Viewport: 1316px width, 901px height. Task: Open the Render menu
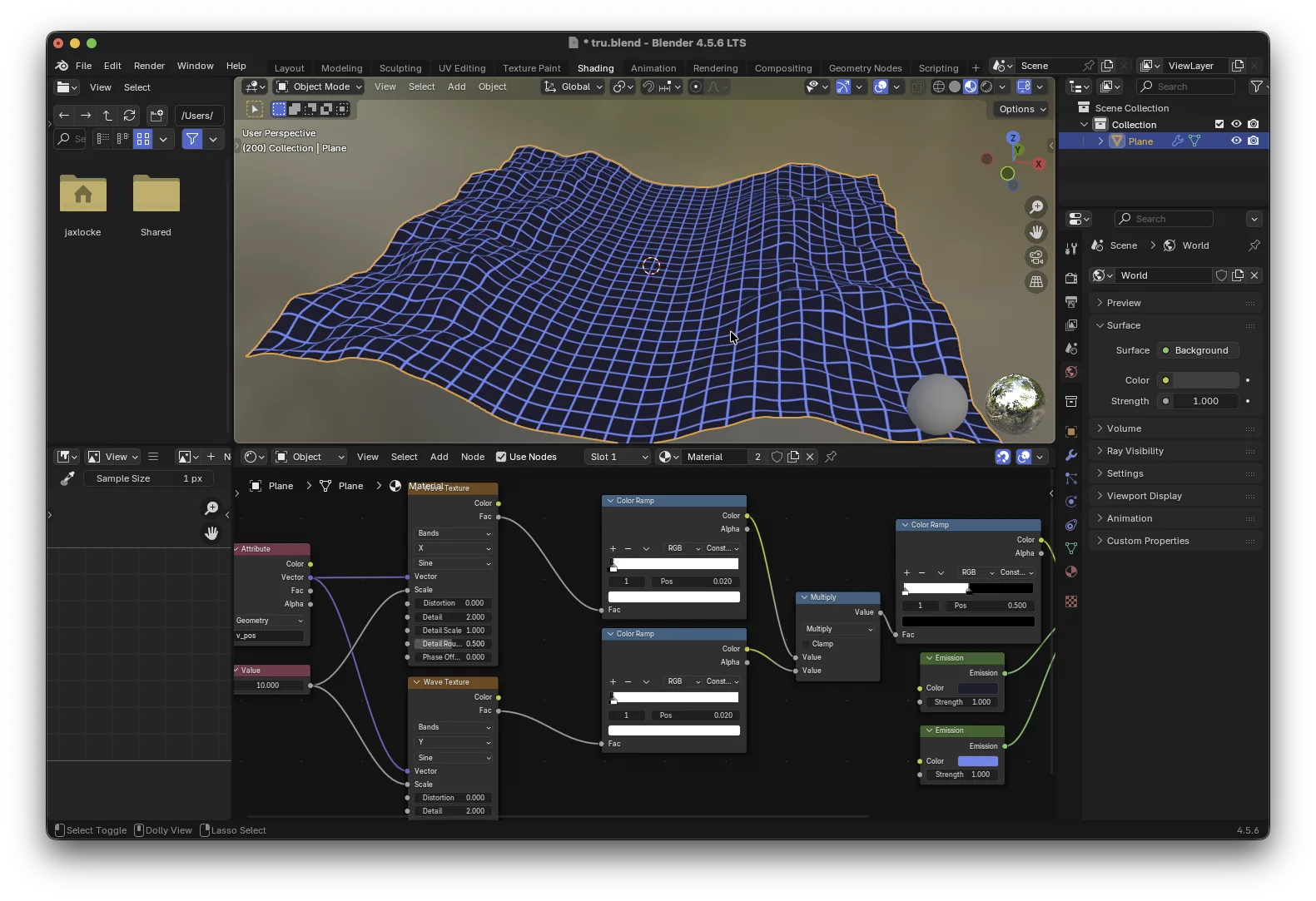click(x=149, y=66)
